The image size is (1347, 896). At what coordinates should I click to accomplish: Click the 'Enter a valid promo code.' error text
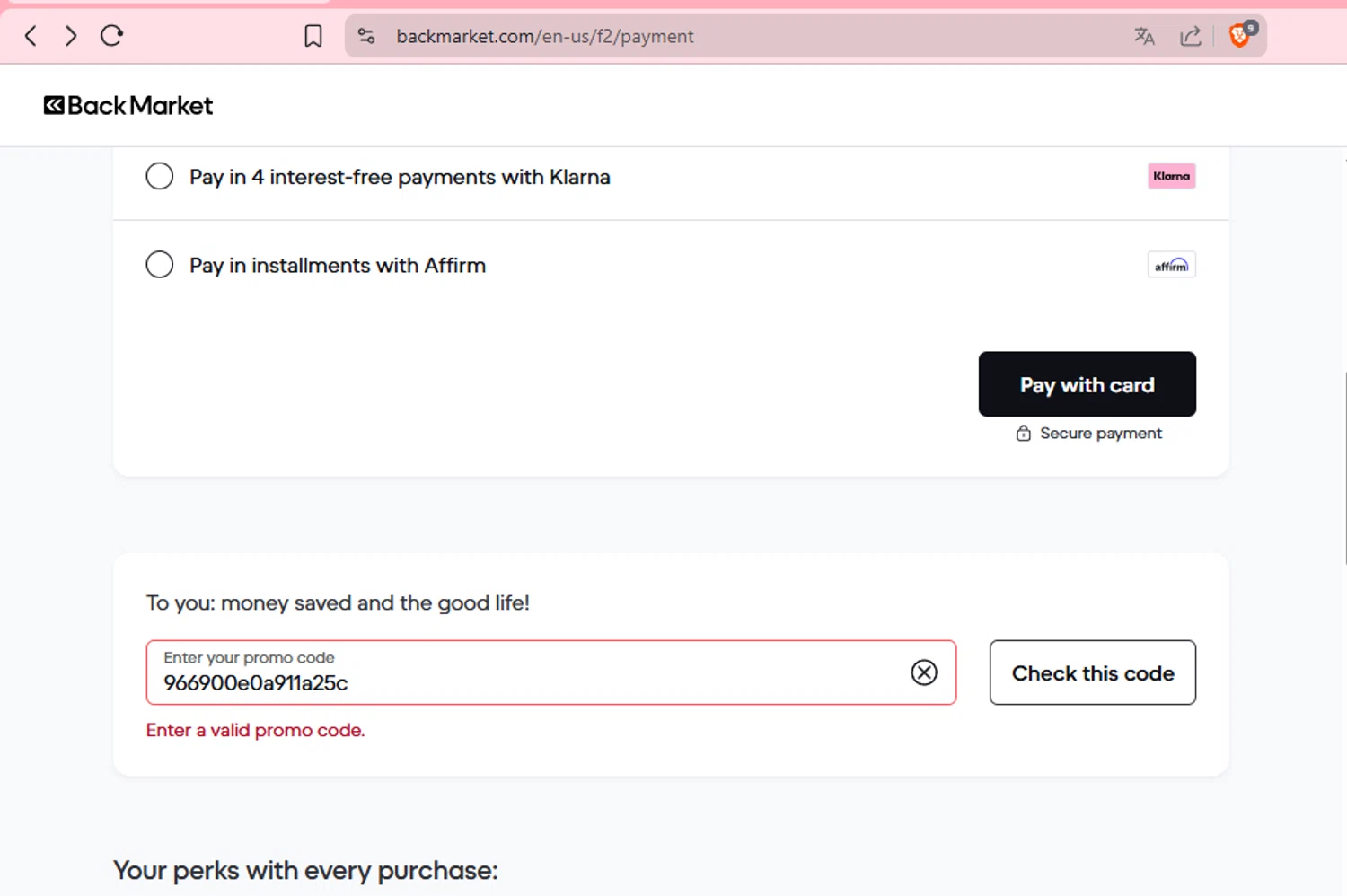pyautogui.click(x=256, y=730)
